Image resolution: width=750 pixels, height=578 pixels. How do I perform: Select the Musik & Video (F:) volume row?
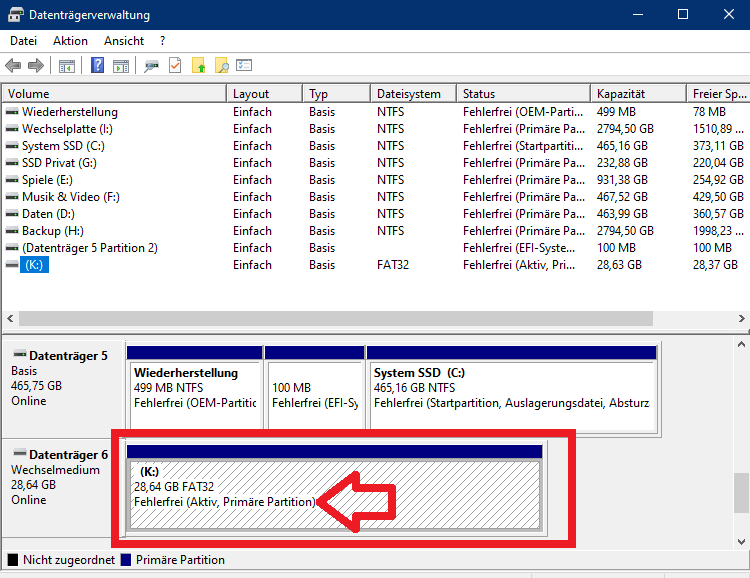click(x=375, y=197)
